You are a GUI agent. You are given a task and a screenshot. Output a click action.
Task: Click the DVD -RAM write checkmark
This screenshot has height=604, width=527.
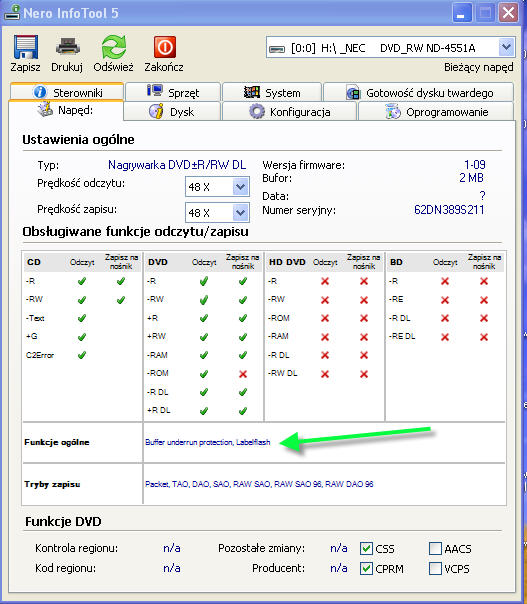pyautogui.click(x=243, y=355)
